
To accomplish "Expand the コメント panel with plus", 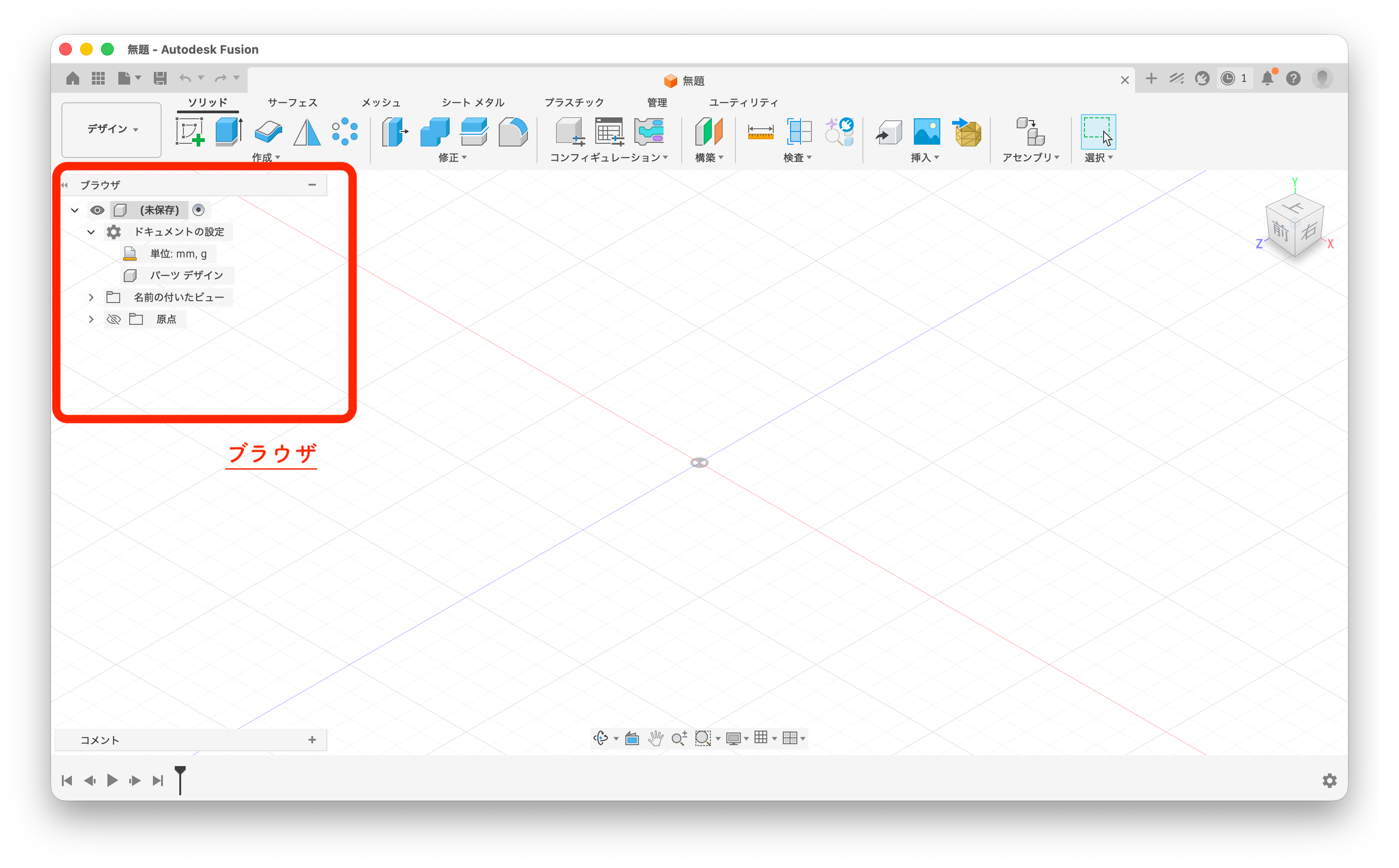I will [x=312, y=740].
